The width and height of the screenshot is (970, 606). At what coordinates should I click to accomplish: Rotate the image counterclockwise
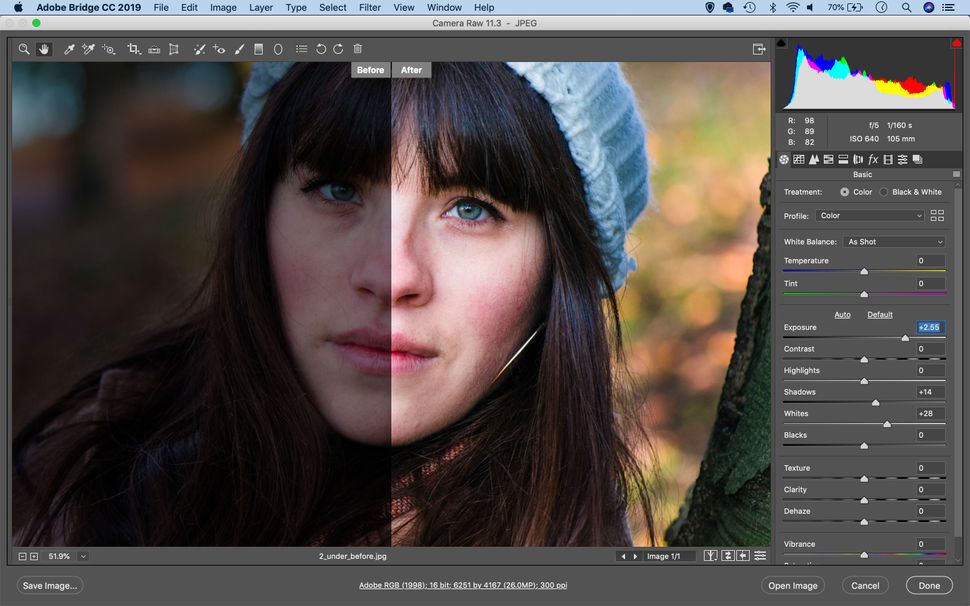[320, 48]
